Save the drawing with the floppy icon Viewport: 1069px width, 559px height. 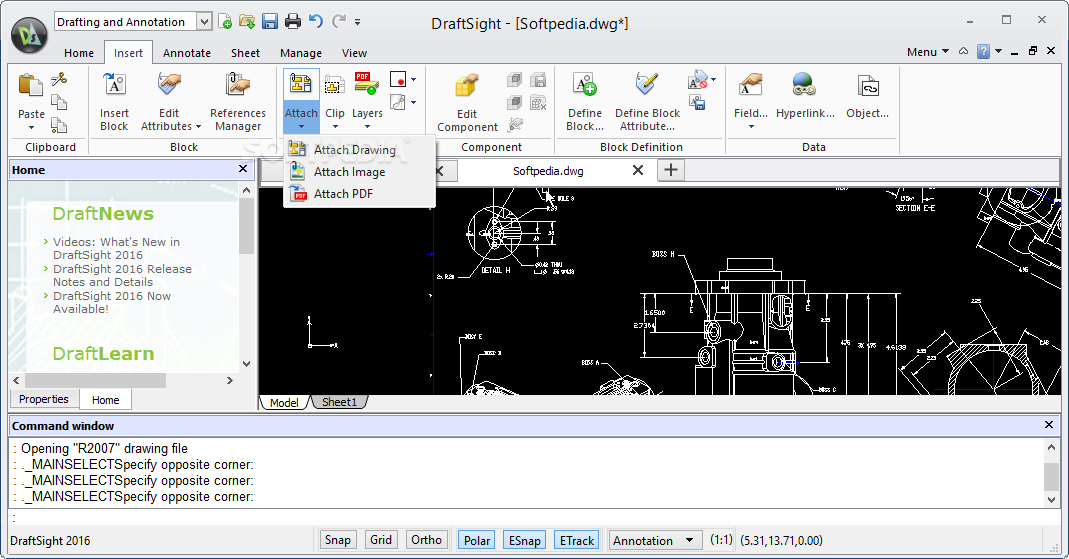point(270,22)
